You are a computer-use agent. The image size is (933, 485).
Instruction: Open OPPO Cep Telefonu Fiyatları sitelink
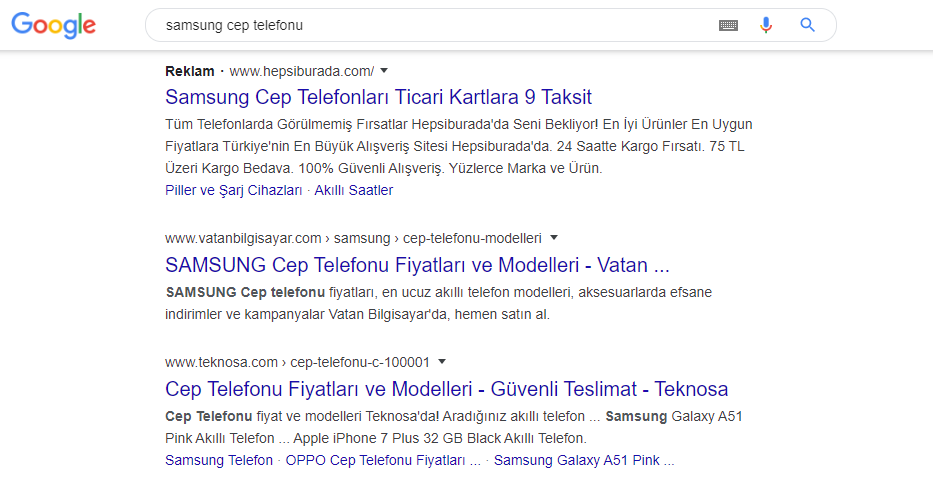click(x=383, y=461)
